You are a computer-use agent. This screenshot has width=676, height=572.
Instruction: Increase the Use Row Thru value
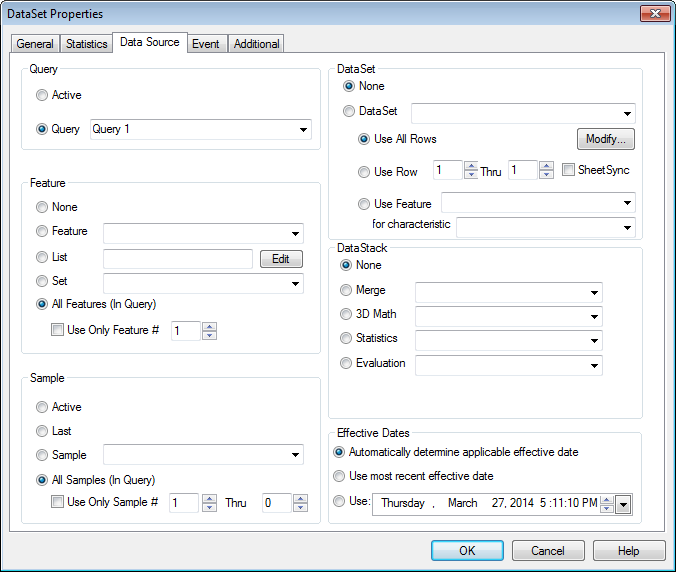coord(545,166)
